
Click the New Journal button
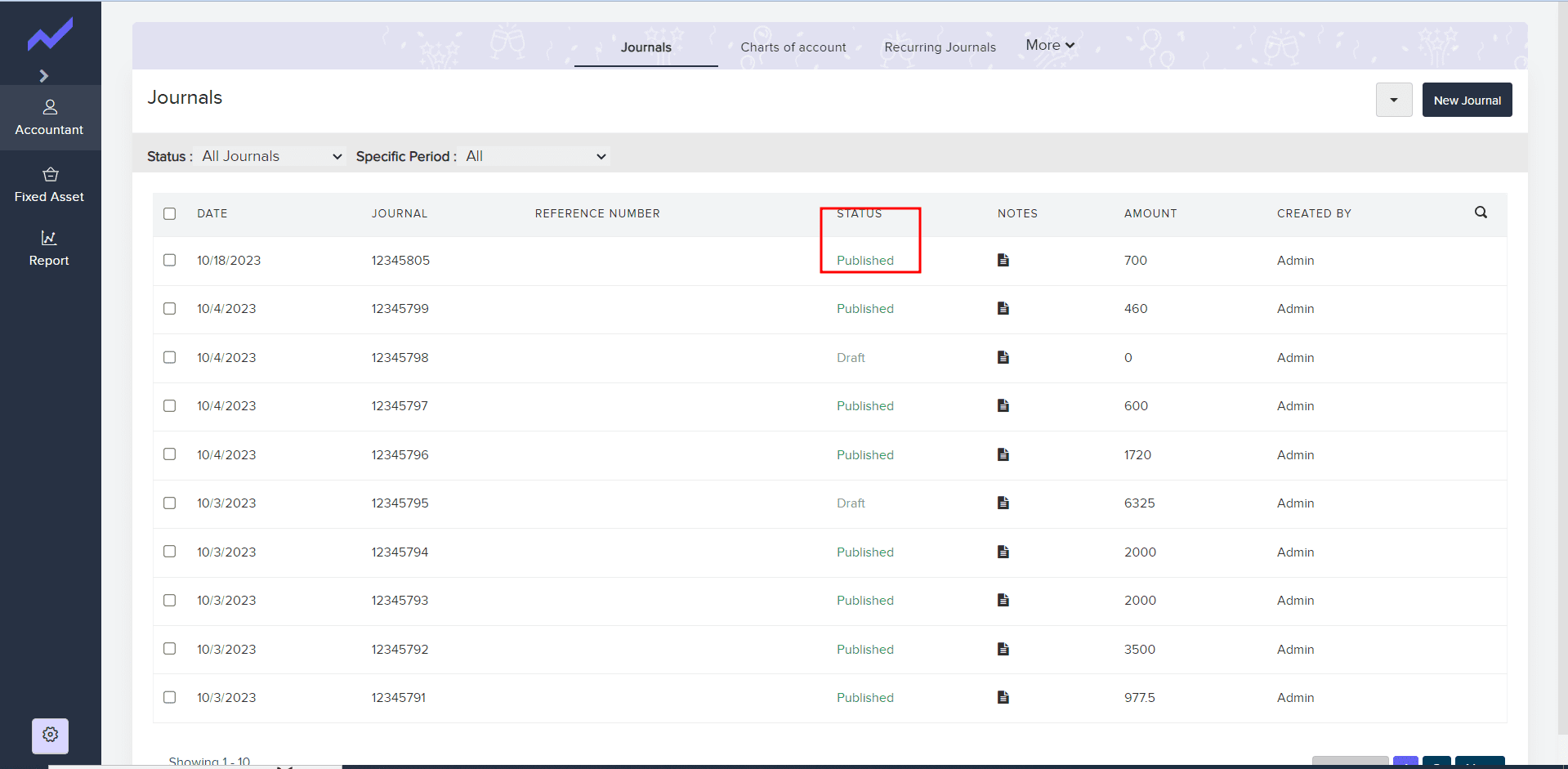click(x=1466, y=101)
